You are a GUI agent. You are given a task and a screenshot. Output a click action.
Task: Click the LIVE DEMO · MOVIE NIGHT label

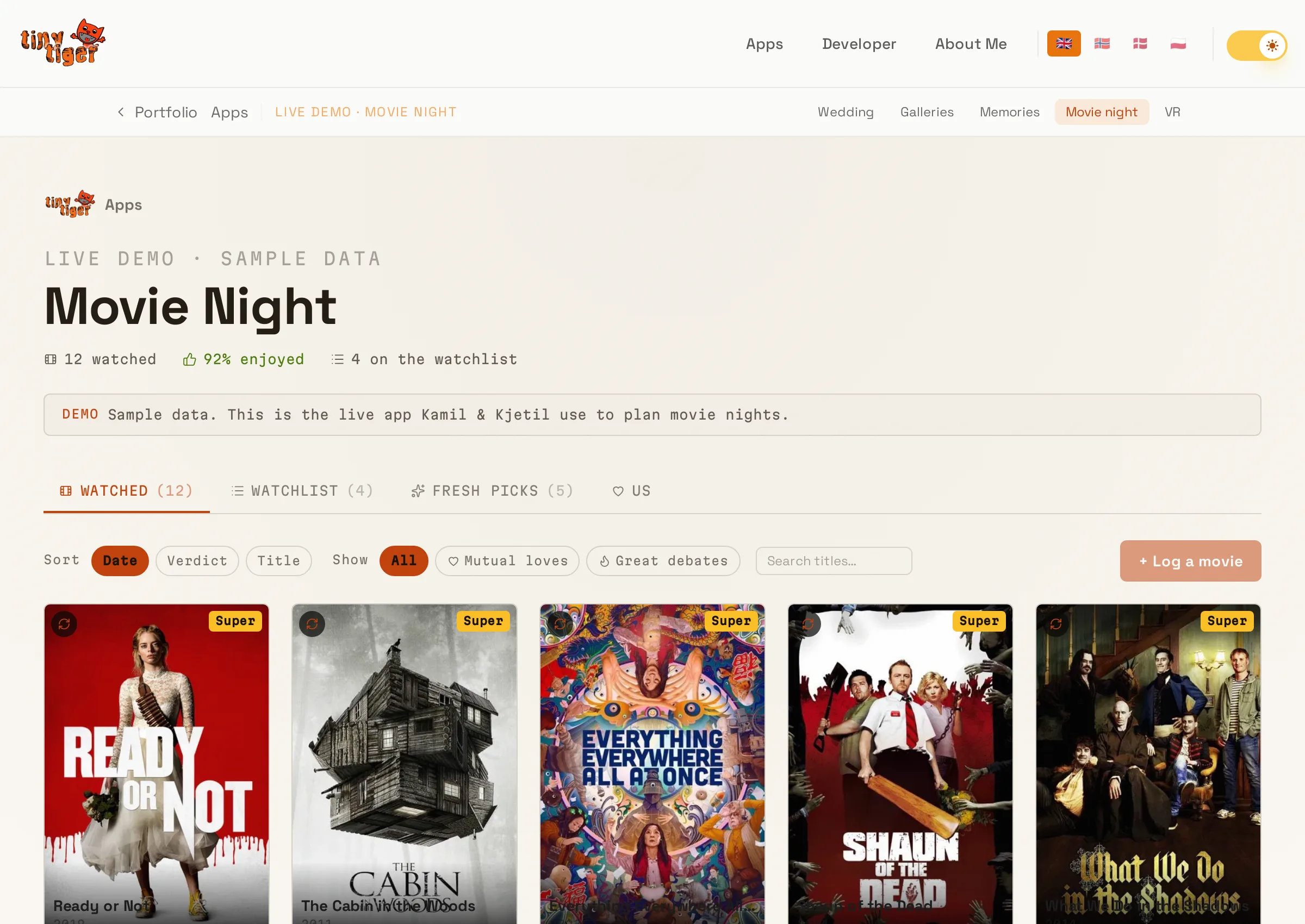point(365,112)
